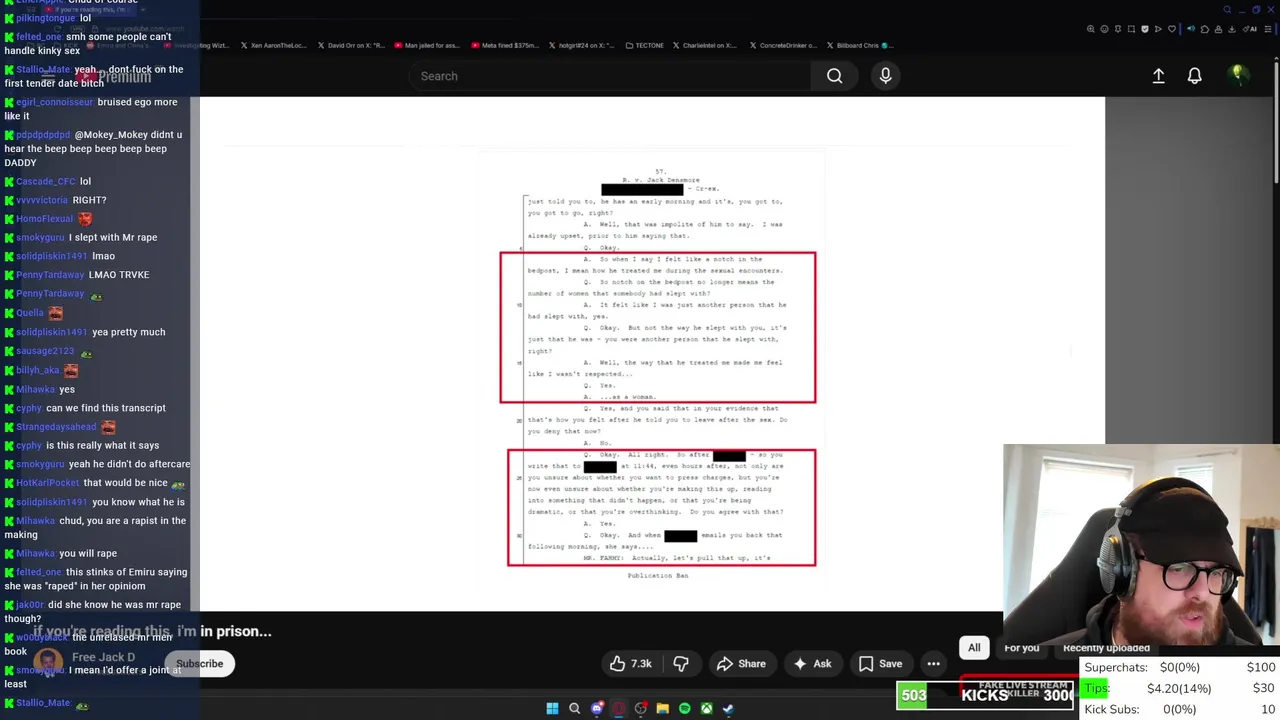Open Windows taskbar search

coord(574,708)
